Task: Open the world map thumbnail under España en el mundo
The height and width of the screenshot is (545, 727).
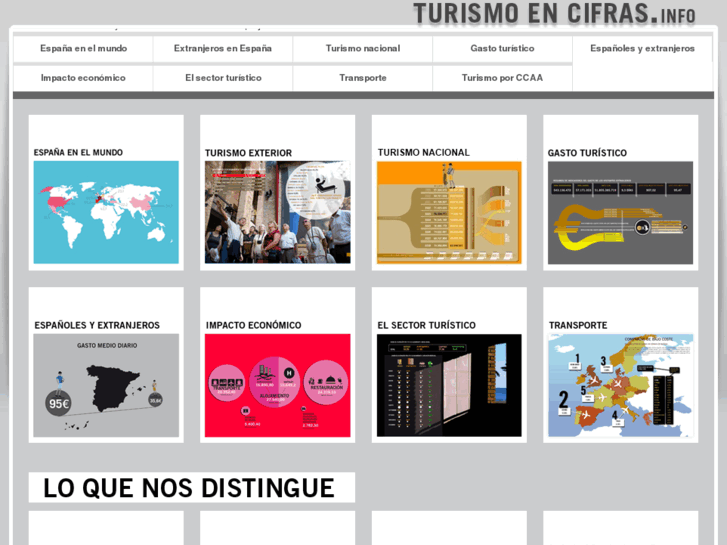Action: 106,212
